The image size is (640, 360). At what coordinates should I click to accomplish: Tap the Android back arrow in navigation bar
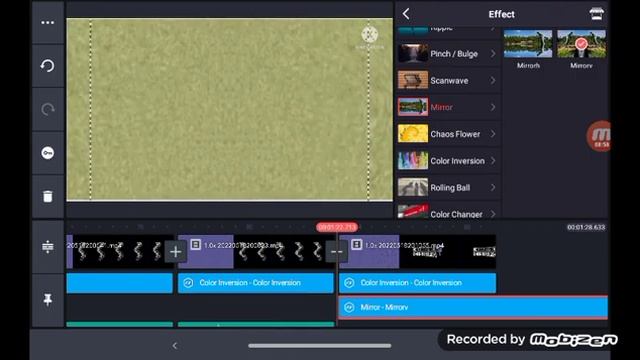(175, 346)
